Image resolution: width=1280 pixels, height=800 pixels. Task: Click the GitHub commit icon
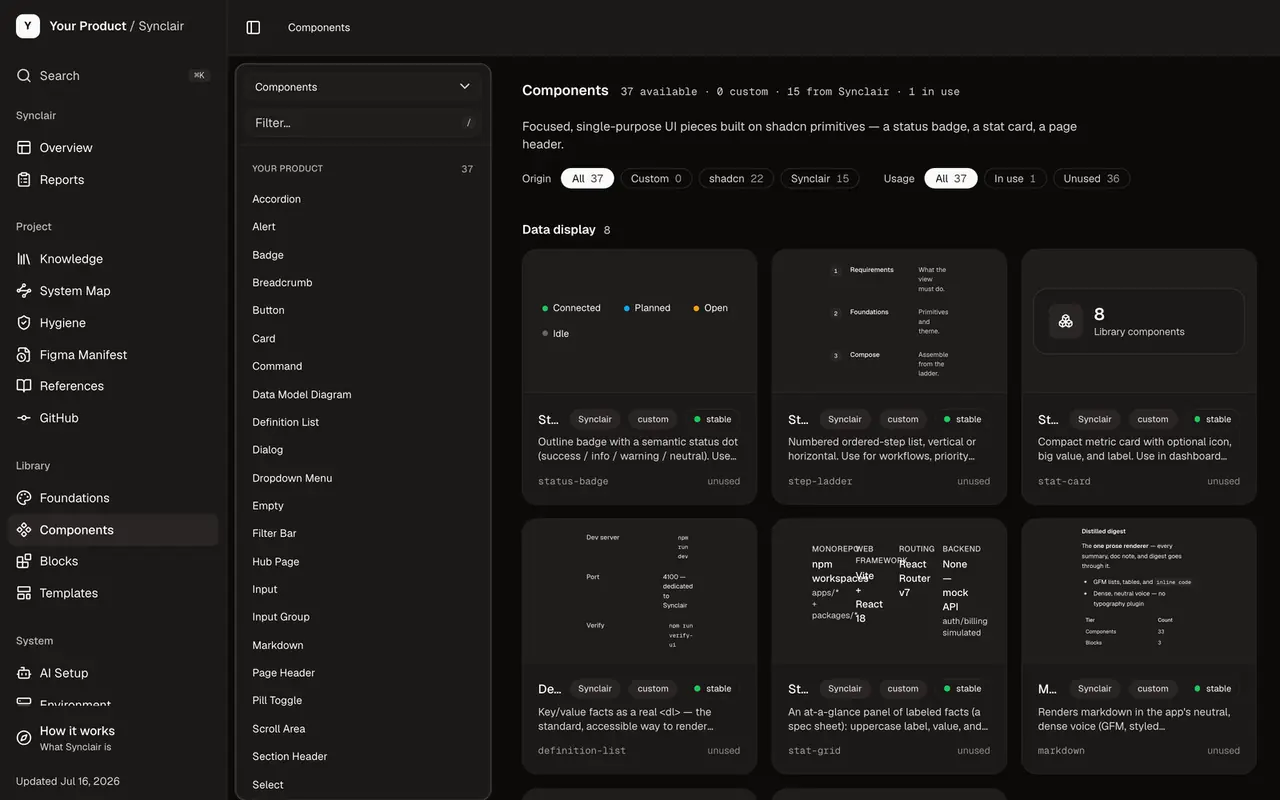[x=24, y=418]
